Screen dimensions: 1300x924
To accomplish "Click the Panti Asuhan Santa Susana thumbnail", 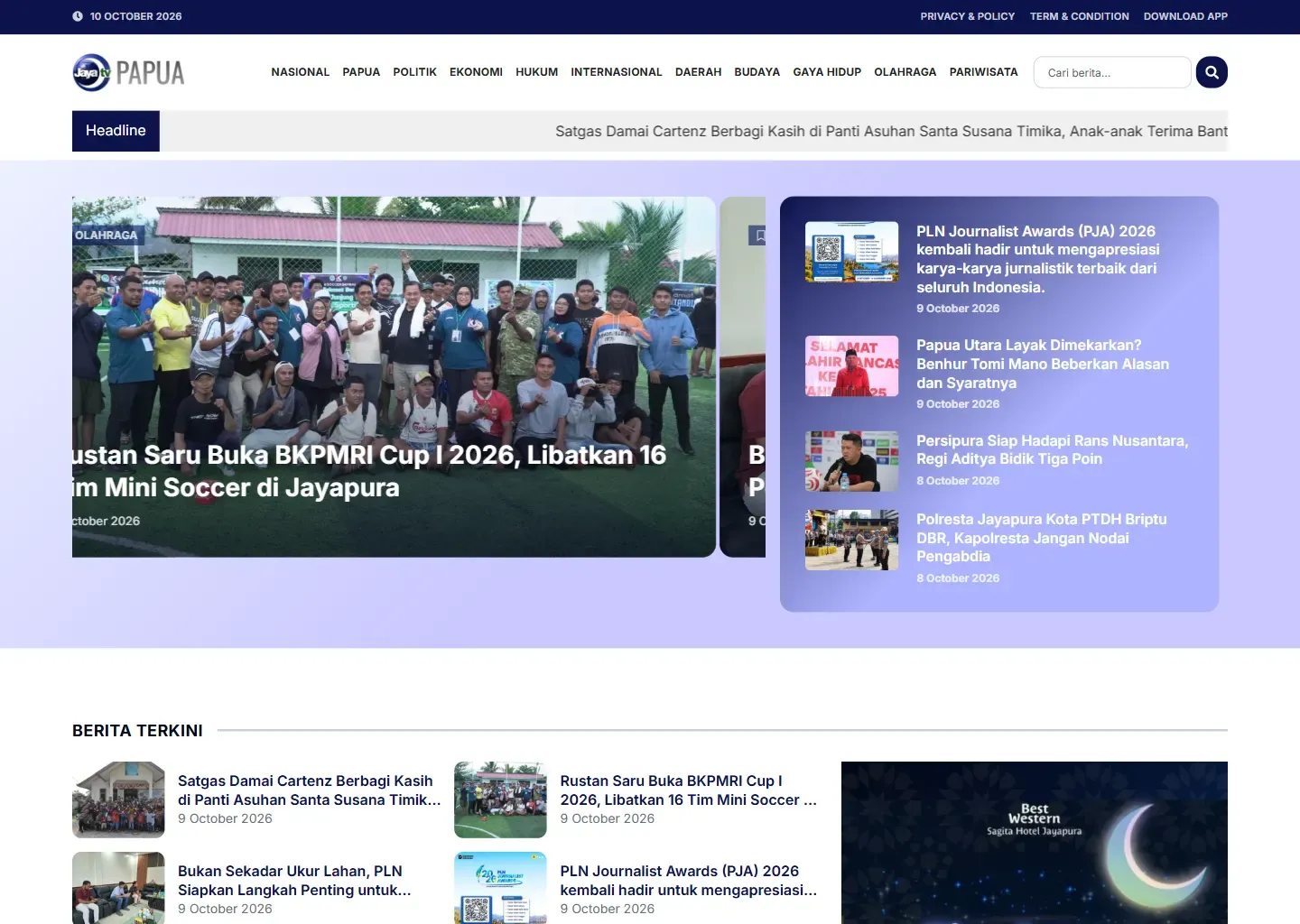I will coord(118,799).
